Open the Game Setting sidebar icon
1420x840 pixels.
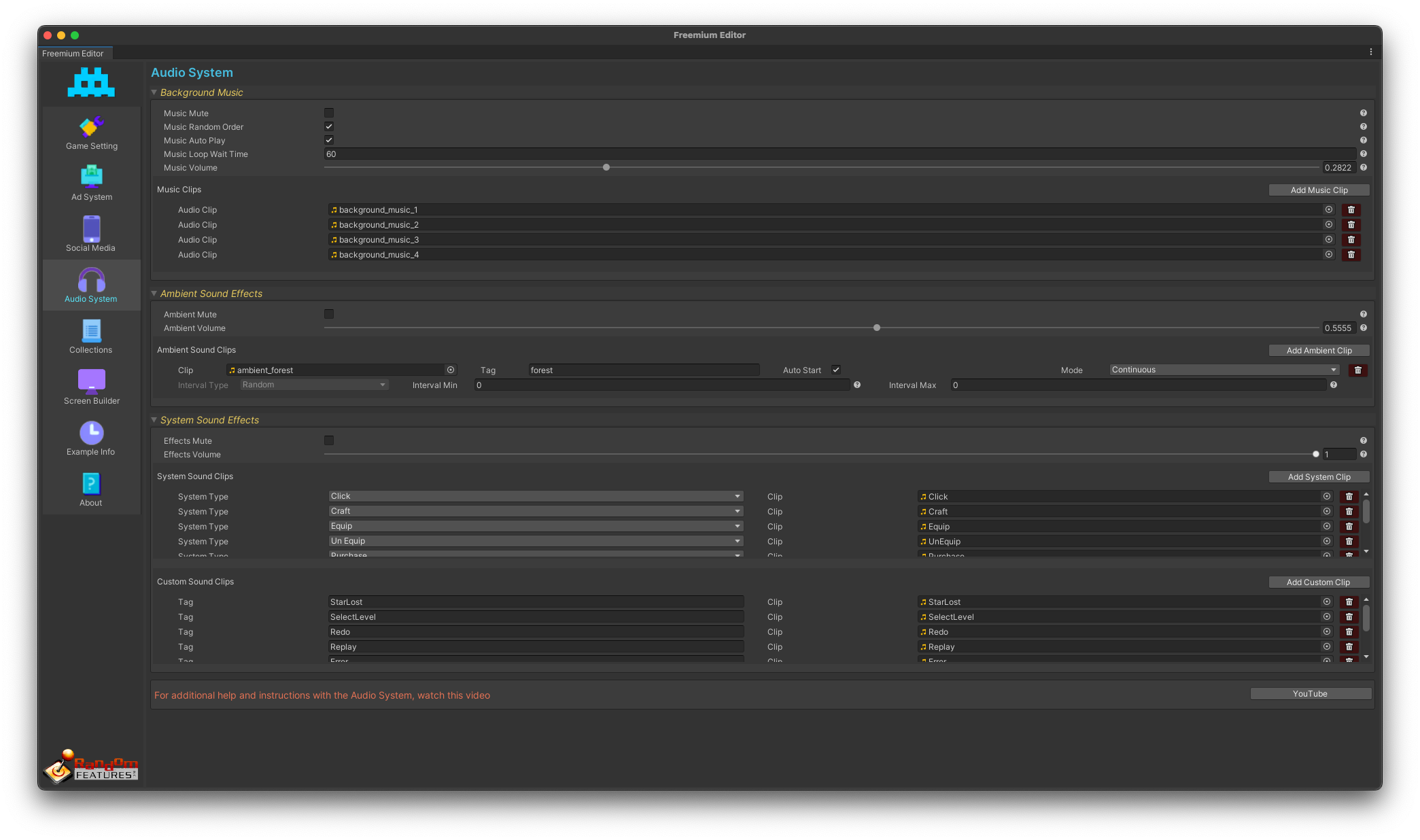(x=91, y=126)
